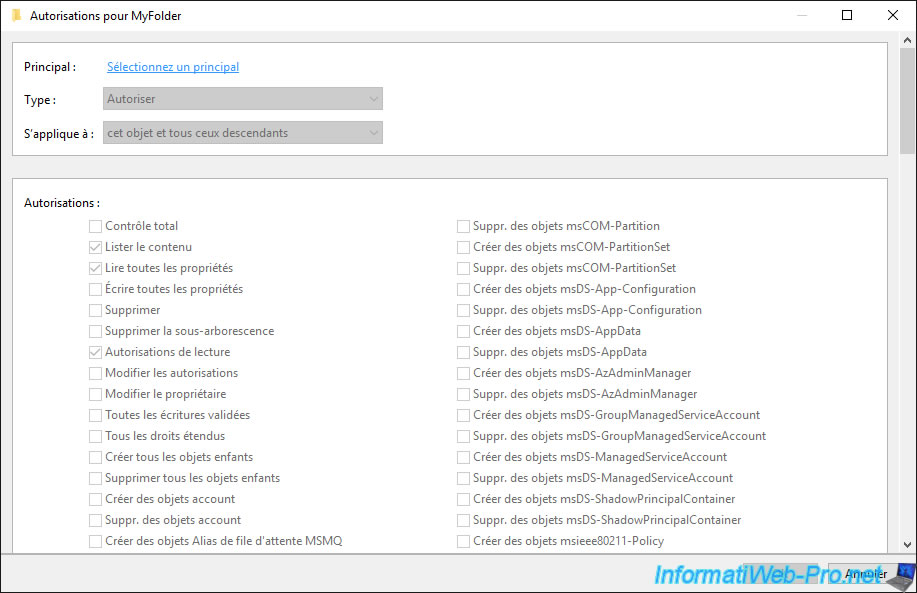Click the scrollbar up arrow
Image resolution: width=917 pixels, height=593 pixels.
coord(907,40)
